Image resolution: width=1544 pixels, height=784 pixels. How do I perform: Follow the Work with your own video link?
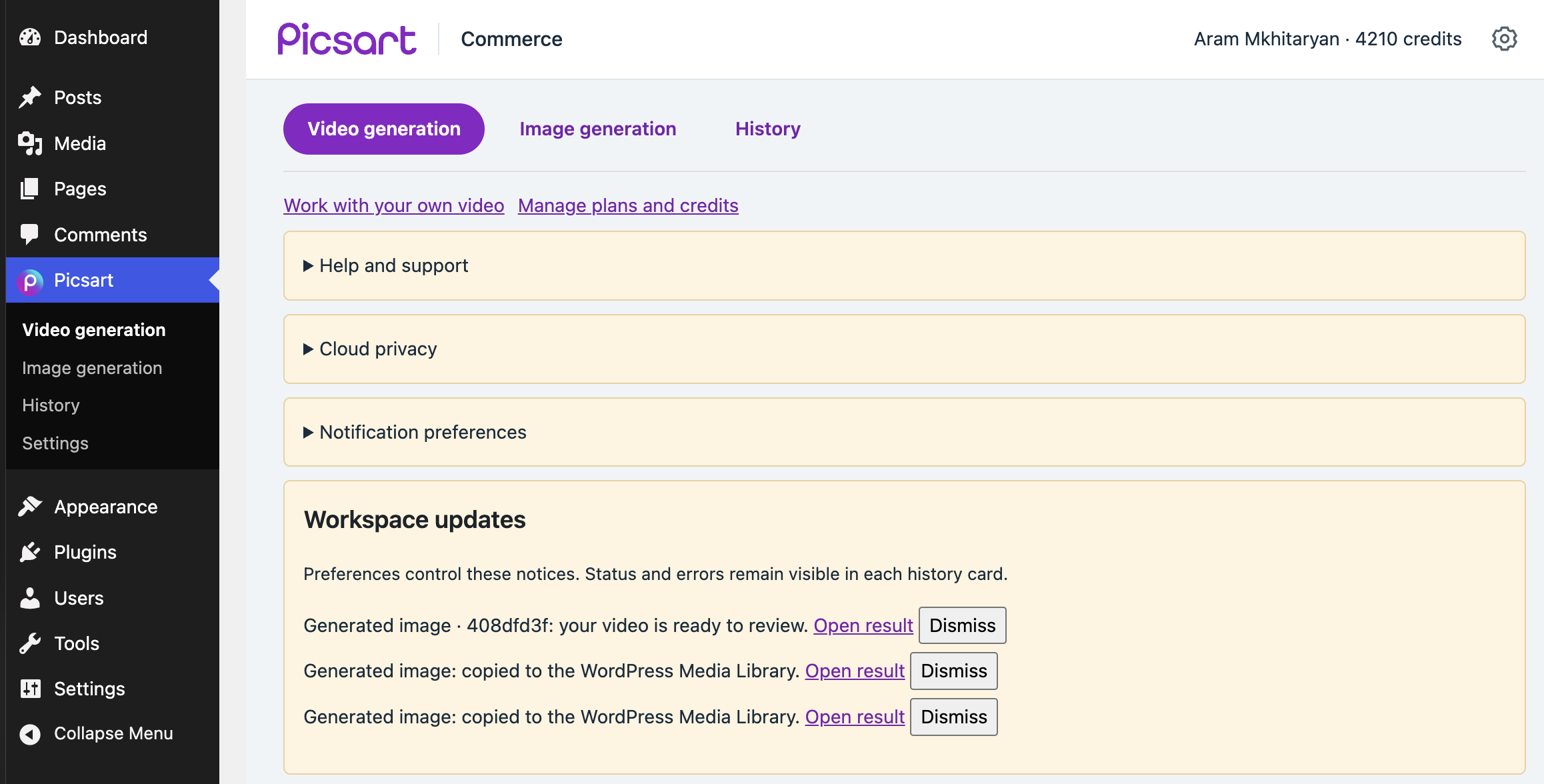(x=394, y=205)
